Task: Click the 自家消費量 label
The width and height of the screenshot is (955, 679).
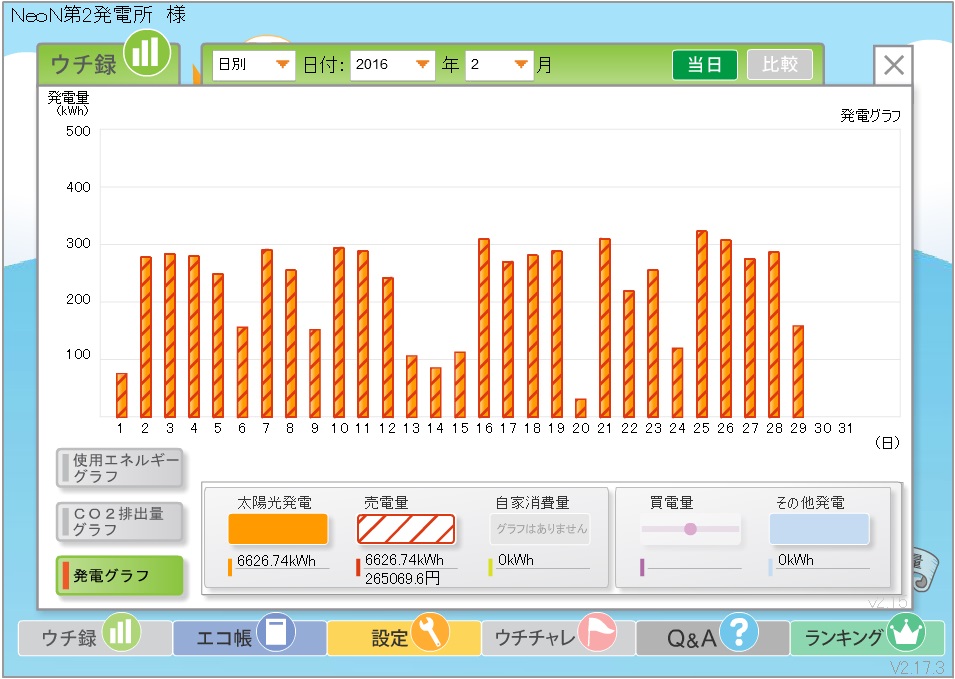Action: (x=532, y=502)
